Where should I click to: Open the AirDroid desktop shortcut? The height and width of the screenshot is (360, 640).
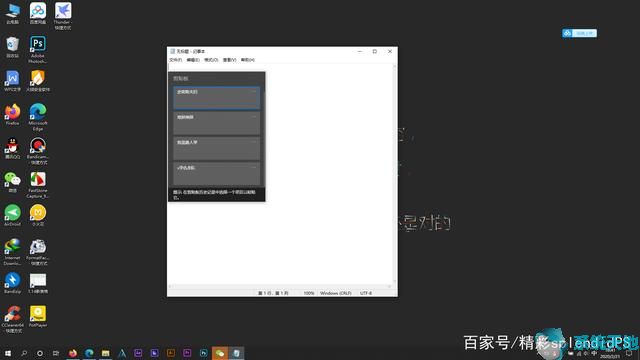13,216
